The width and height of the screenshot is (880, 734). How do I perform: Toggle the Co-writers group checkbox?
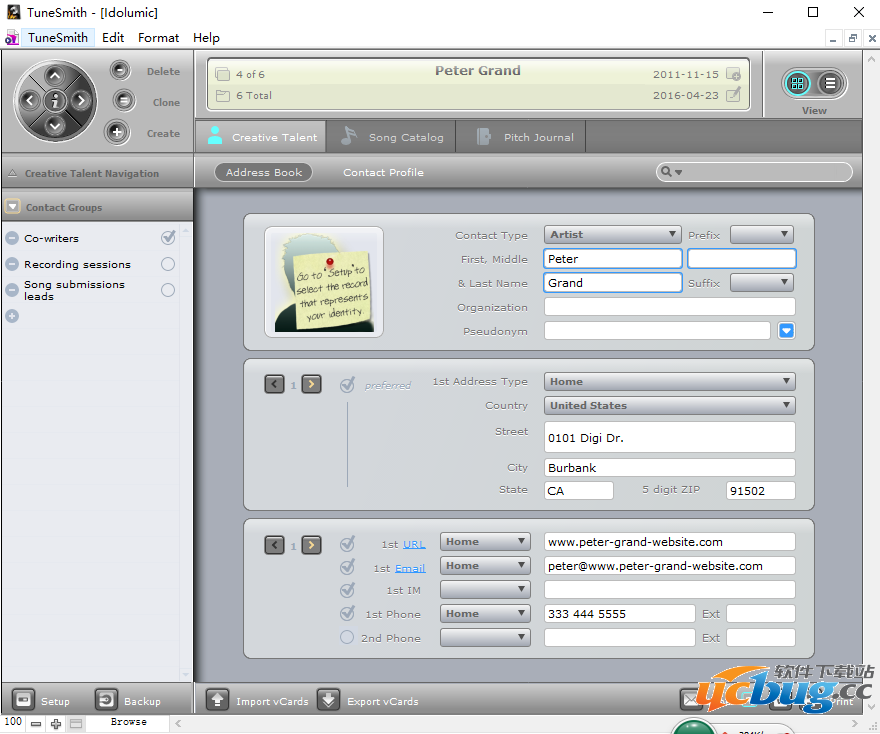click(x=168, y=238)
